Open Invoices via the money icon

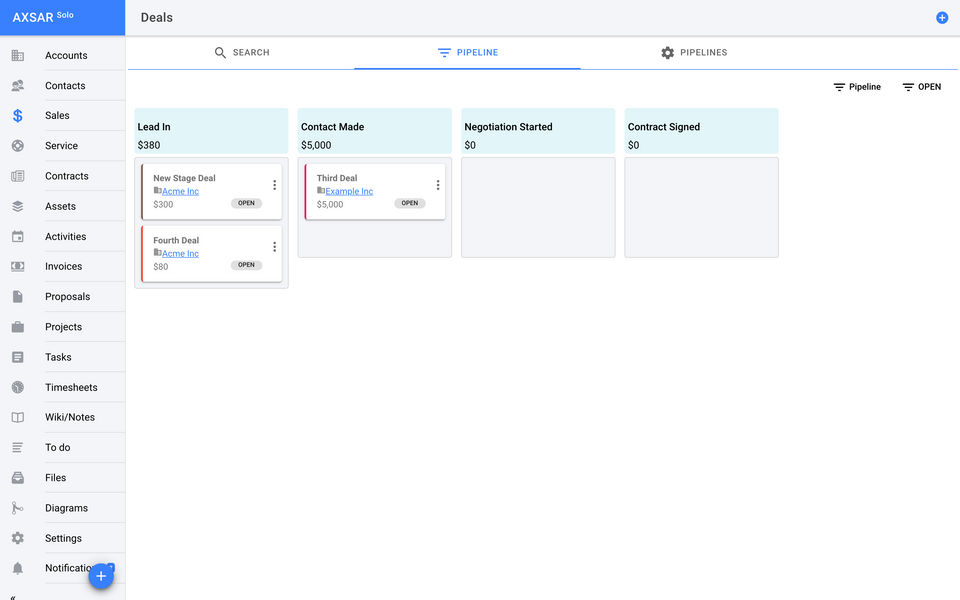tap(18, 267)
